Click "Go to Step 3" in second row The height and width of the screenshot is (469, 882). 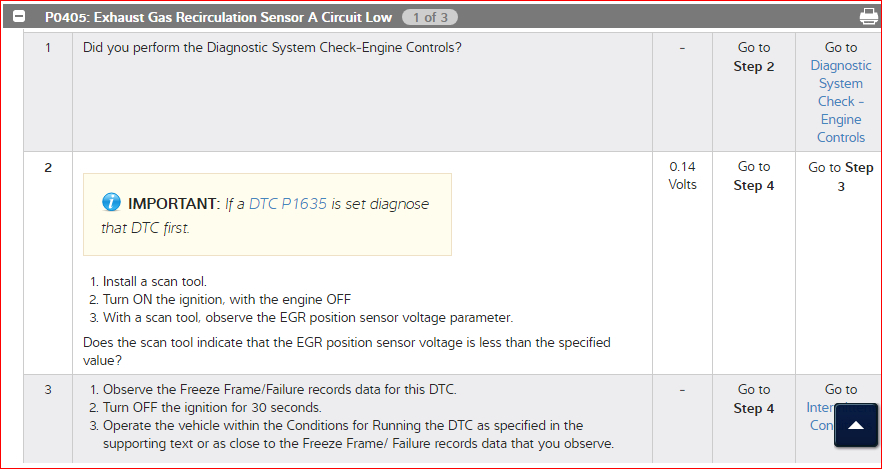(840, 176)
